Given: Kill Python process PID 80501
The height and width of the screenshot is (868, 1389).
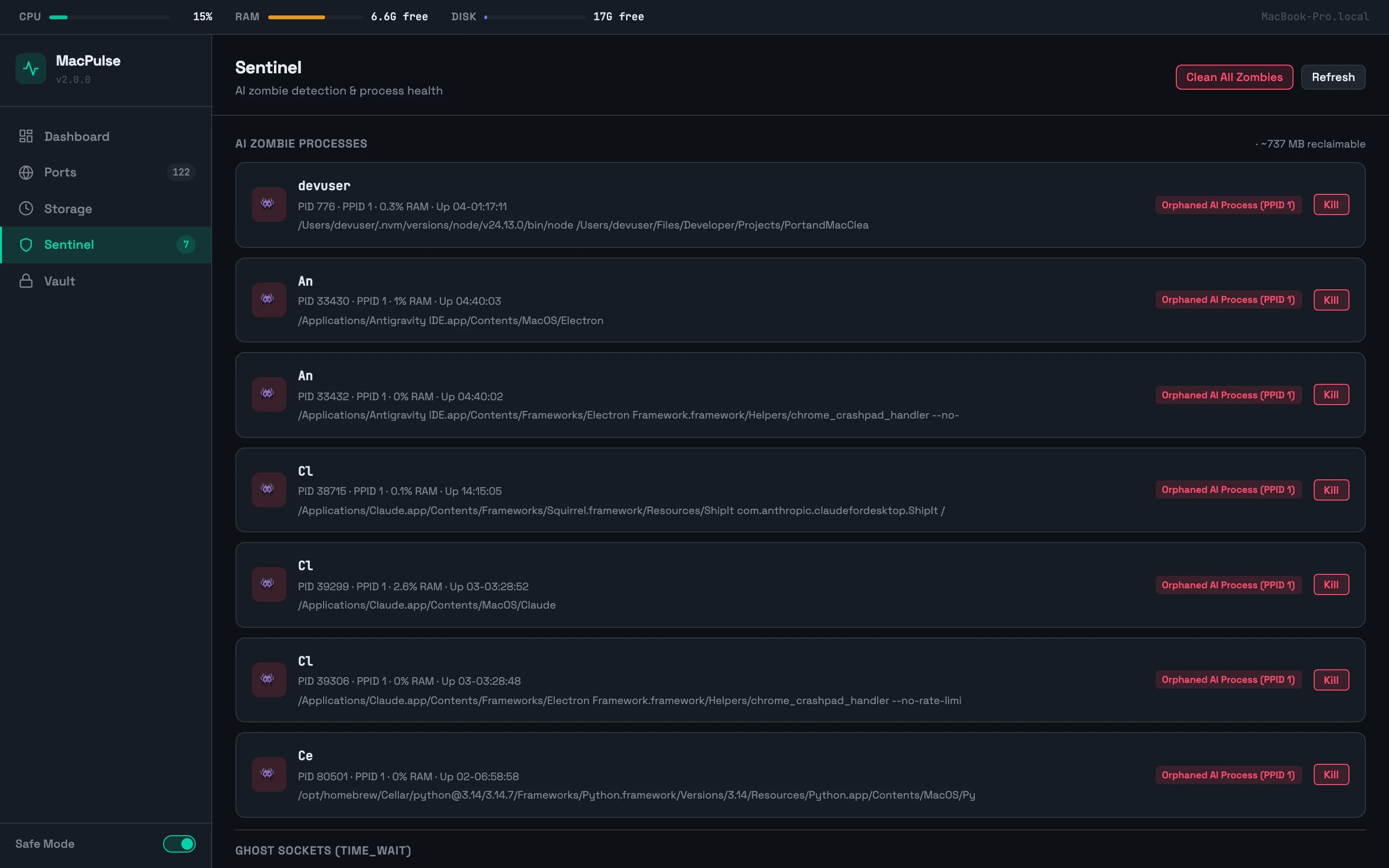Looking at the screenshot, I should [x=1331, y=774].
